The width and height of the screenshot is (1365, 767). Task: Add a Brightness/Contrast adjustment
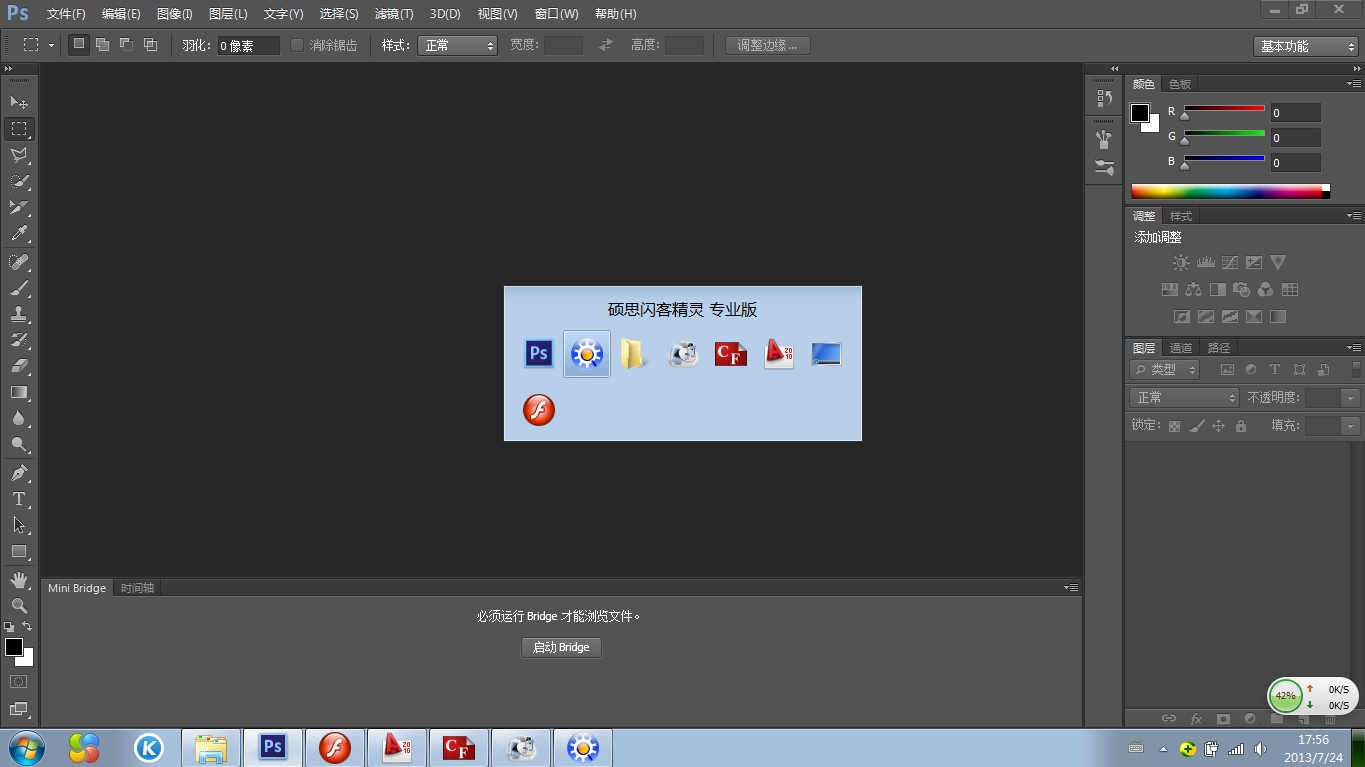click(x=1181, y=263)
